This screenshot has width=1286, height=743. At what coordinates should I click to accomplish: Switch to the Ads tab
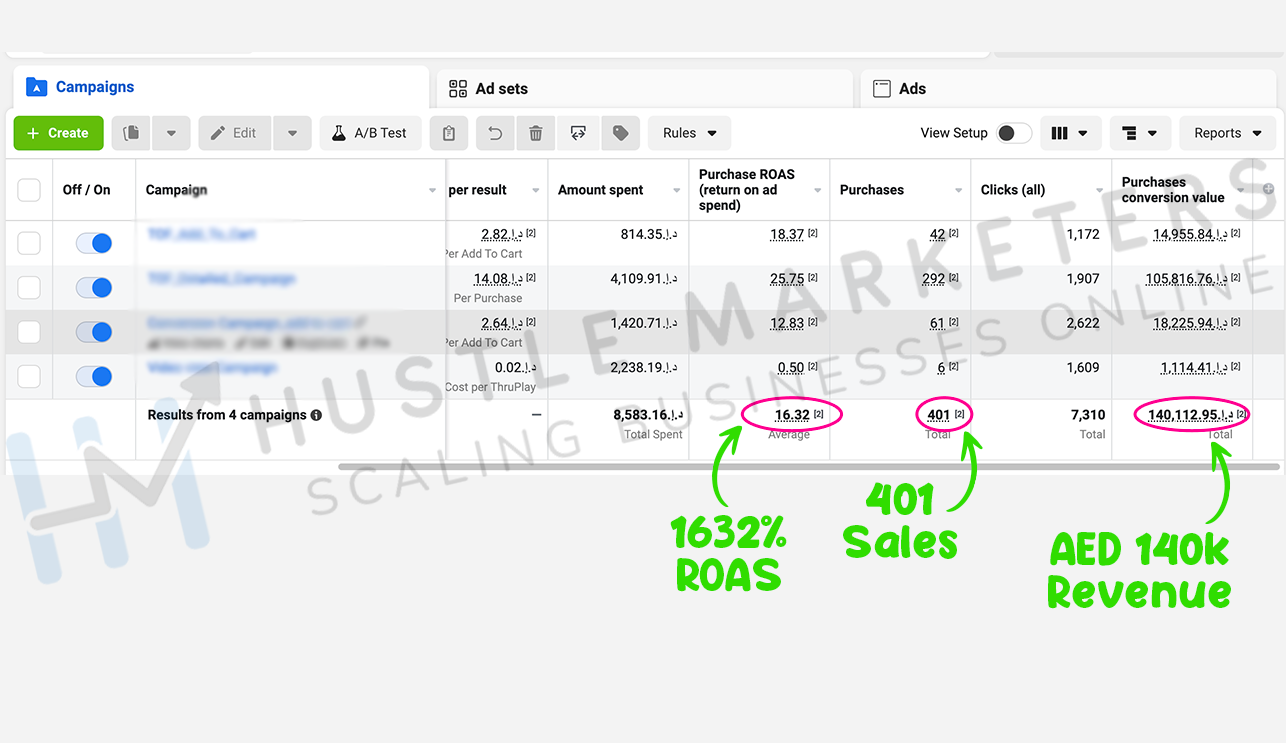(x=911, y=89)
